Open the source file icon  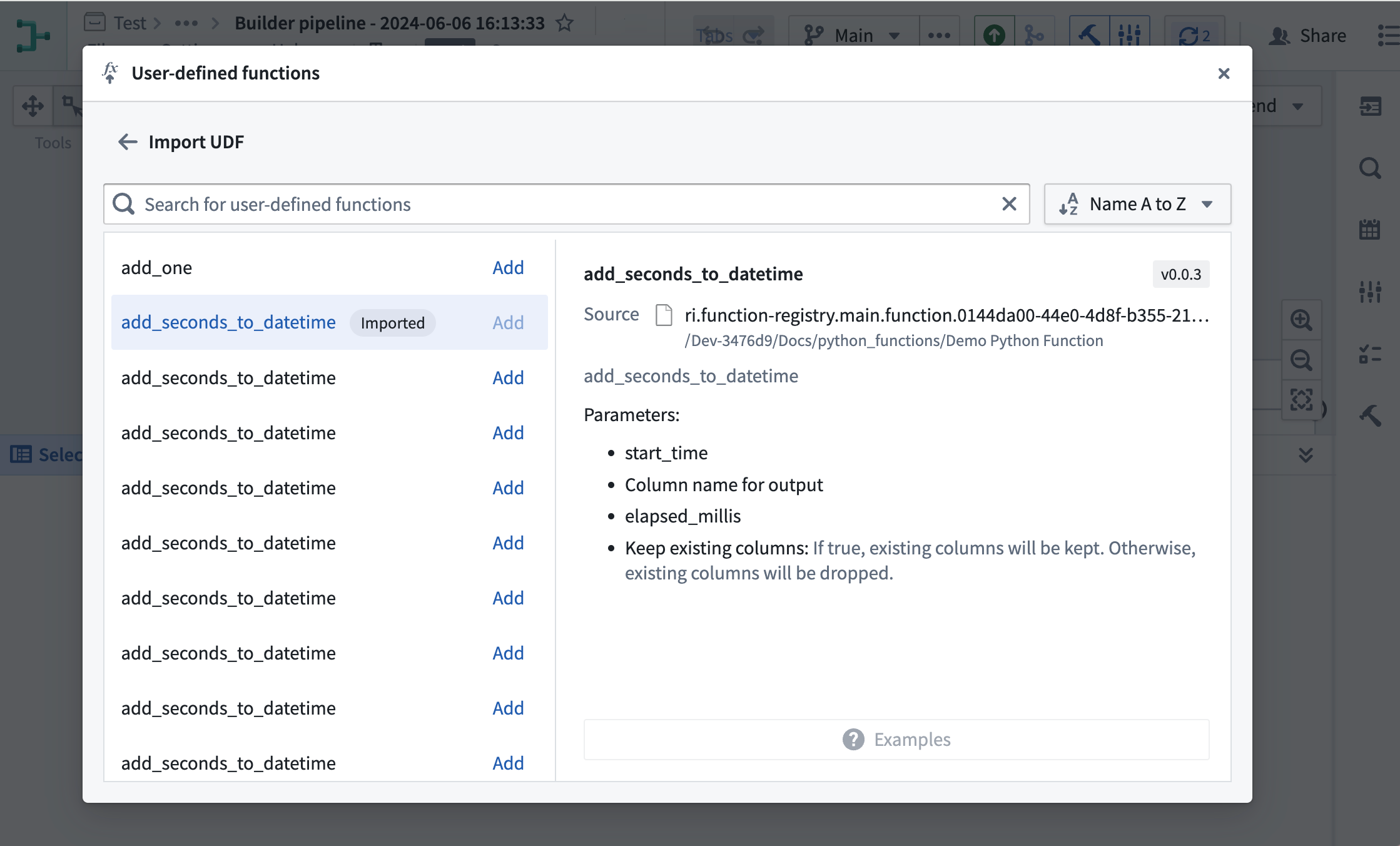point(664,315)
